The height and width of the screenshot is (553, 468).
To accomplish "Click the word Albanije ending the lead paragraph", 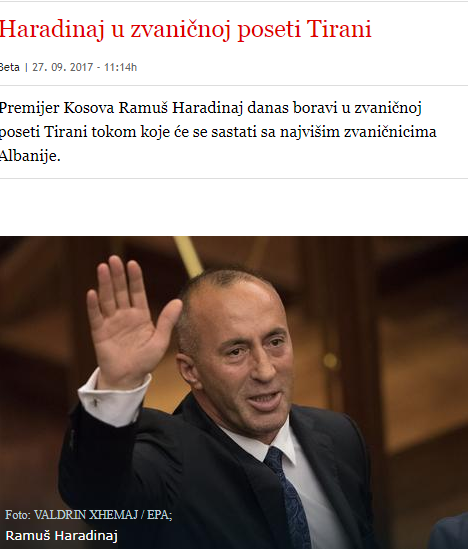I will point(29,156).
